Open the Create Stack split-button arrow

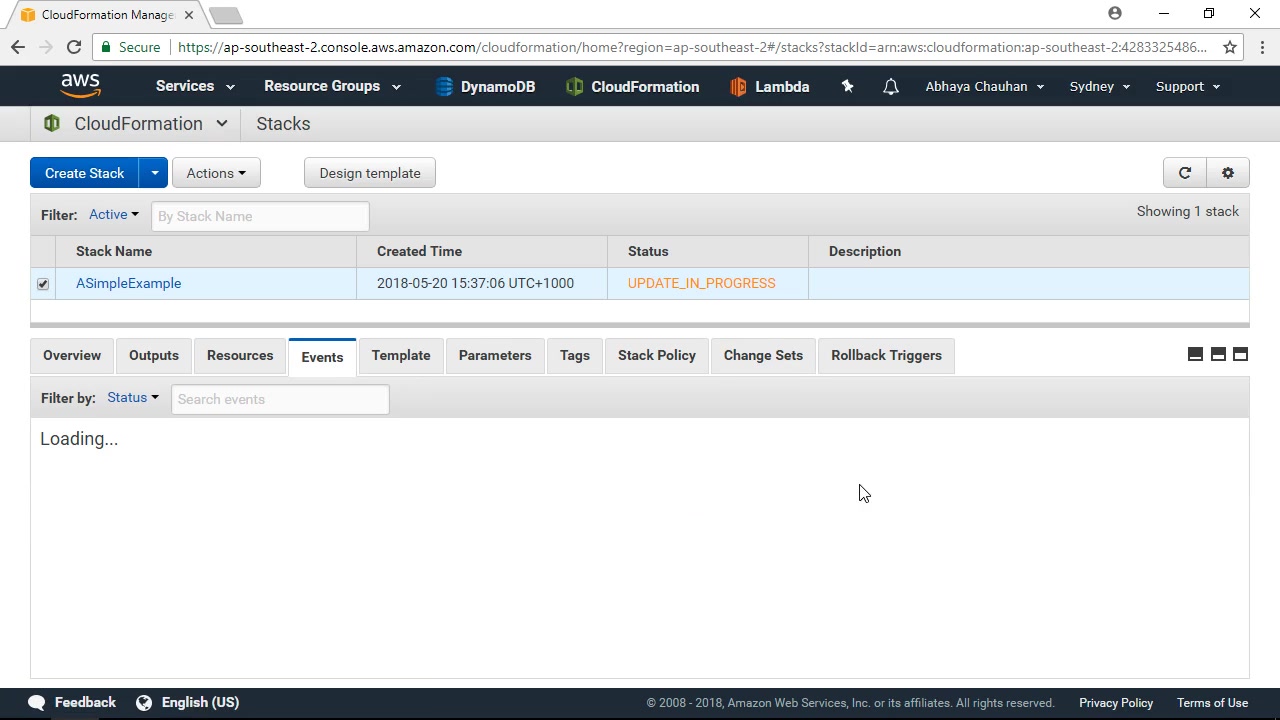154,173
